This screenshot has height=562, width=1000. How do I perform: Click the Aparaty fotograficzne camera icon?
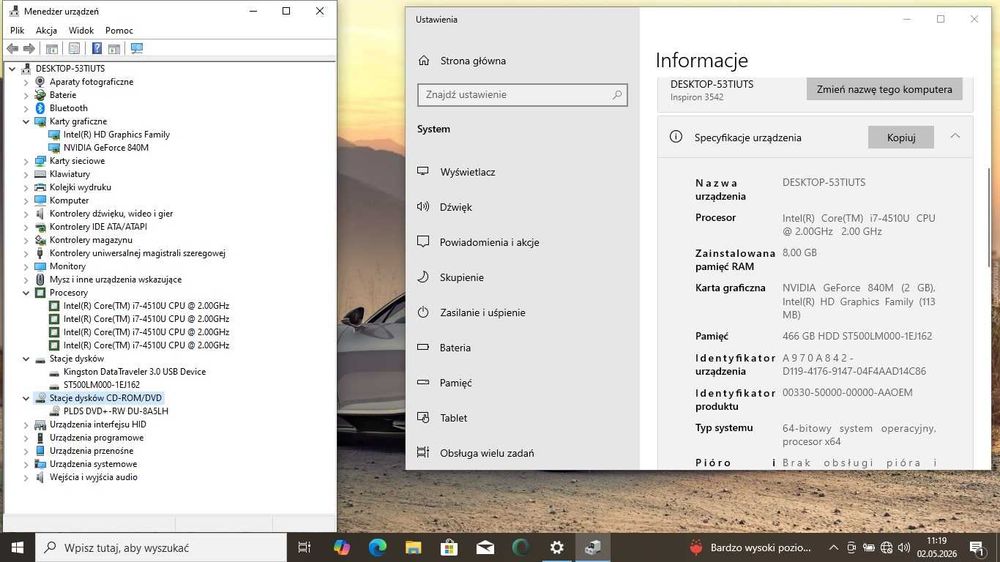40,82
